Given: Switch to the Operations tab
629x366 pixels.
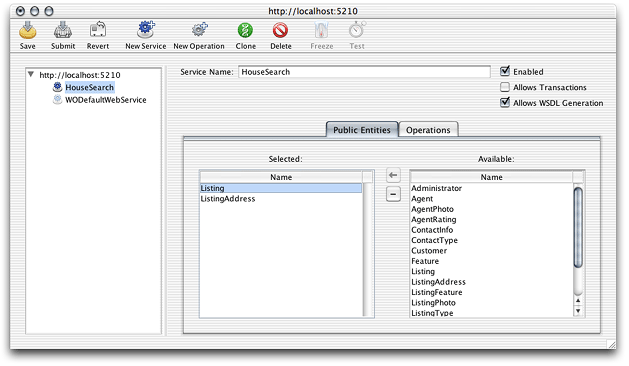Looking at the screenshot, I should 428,130.
